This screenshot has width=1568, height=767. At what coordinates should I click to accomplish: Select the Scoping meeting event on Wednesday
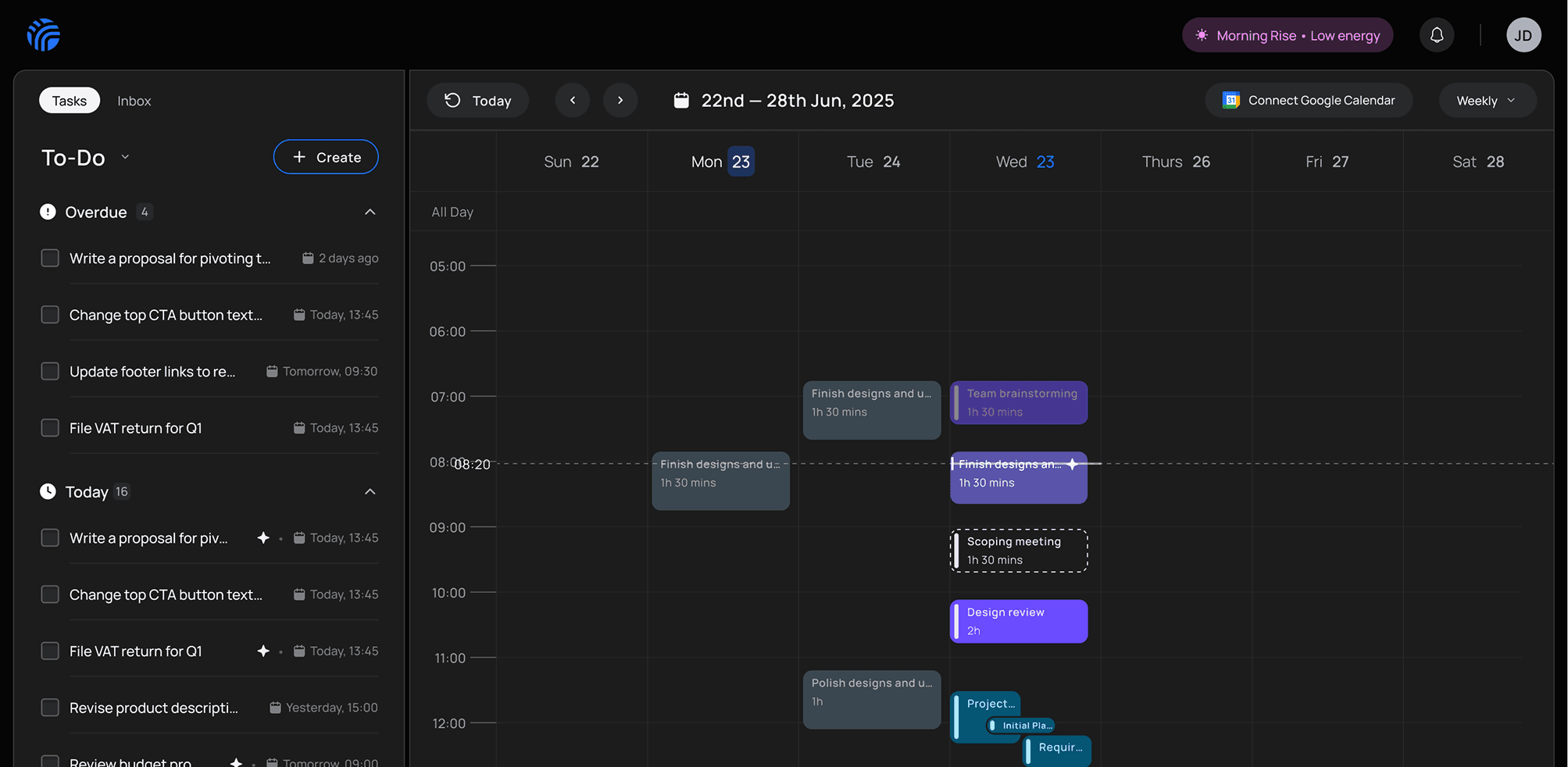1018,550
